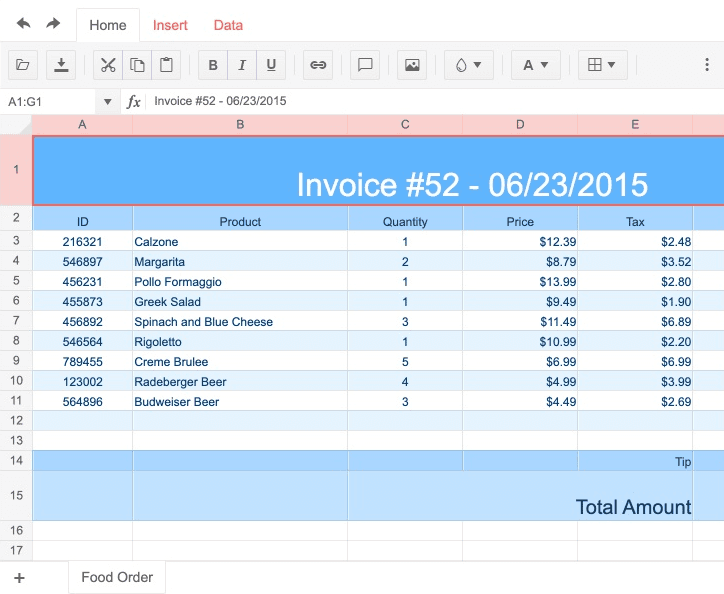Select the Radeberger Beer cell

(x=240, y=381)
